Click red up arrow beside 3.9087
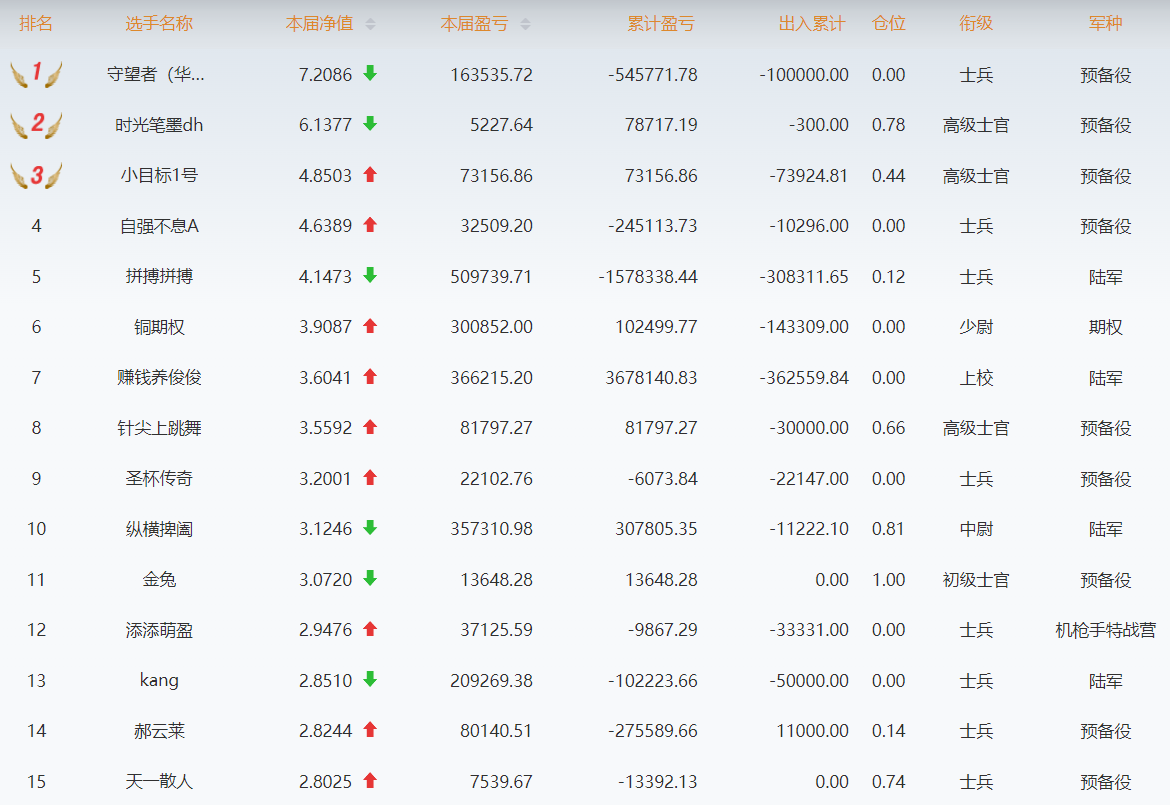 [370, 326]
